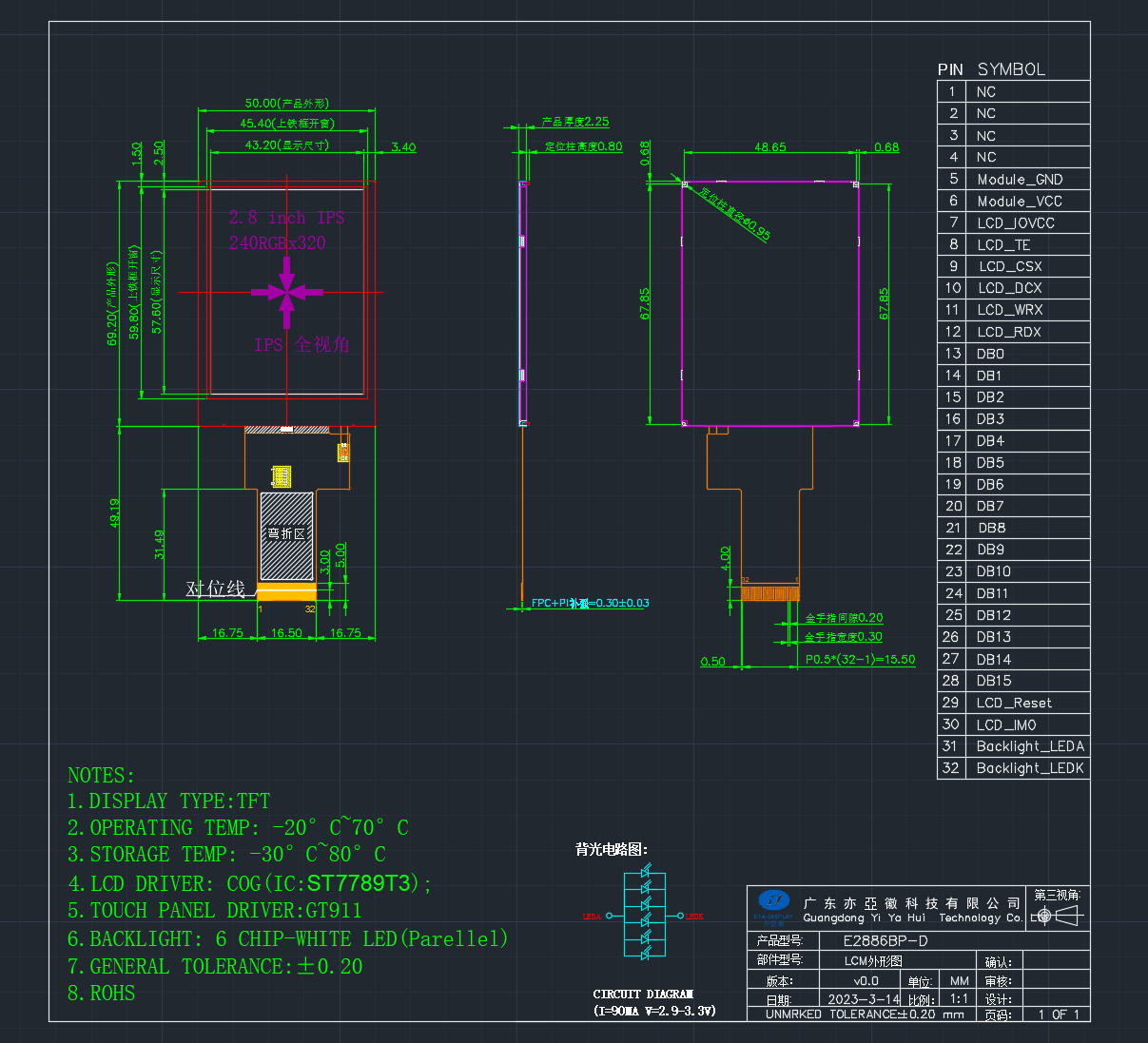Click the 'CIRCUIT DIAGRAM' caption
Screen dimensions: 1148x1043
pyautogui.click(x=643, y=994)
